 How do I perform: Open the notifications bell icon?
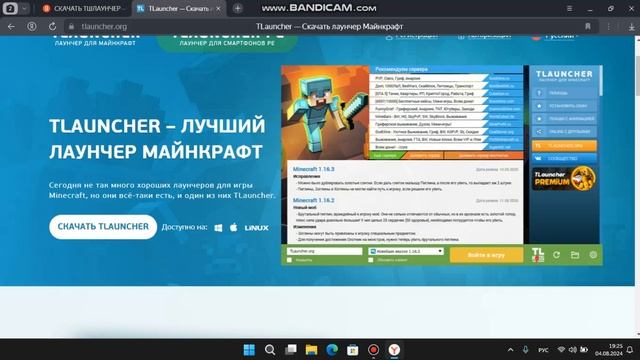[630, 350]
